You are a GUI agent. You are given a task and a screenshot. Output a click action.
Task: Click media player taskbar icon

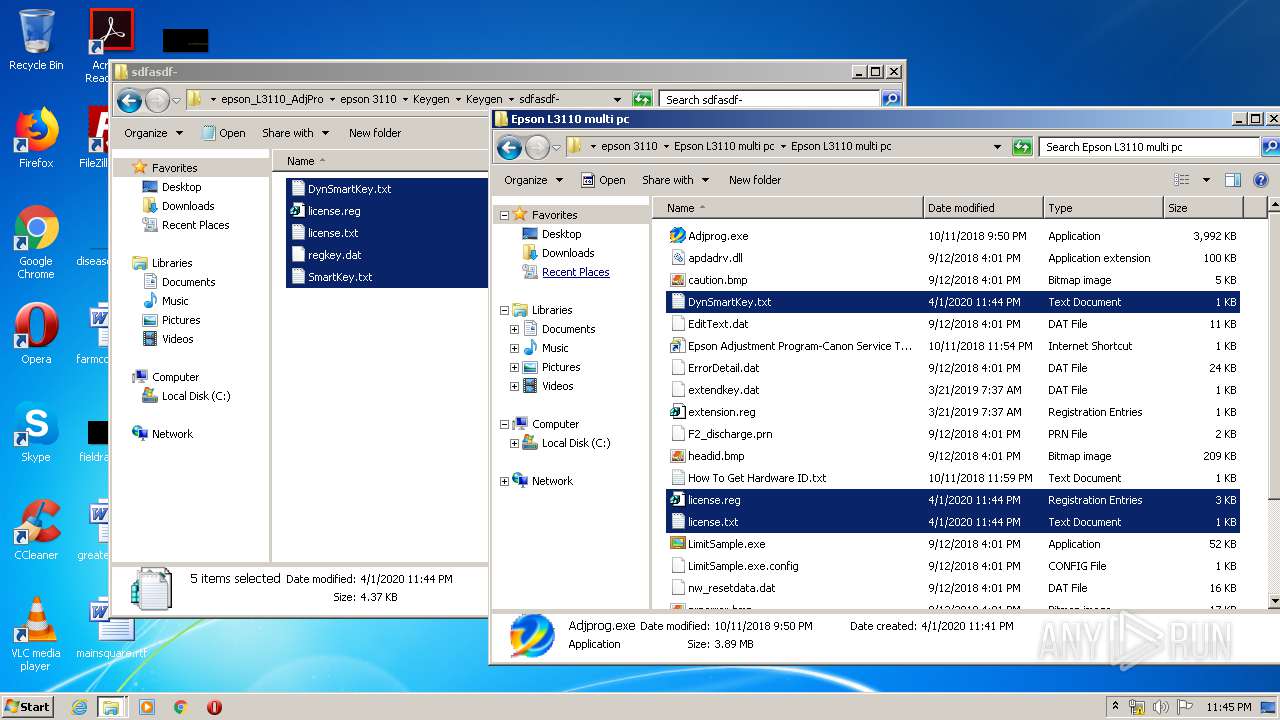coord(147,707)
